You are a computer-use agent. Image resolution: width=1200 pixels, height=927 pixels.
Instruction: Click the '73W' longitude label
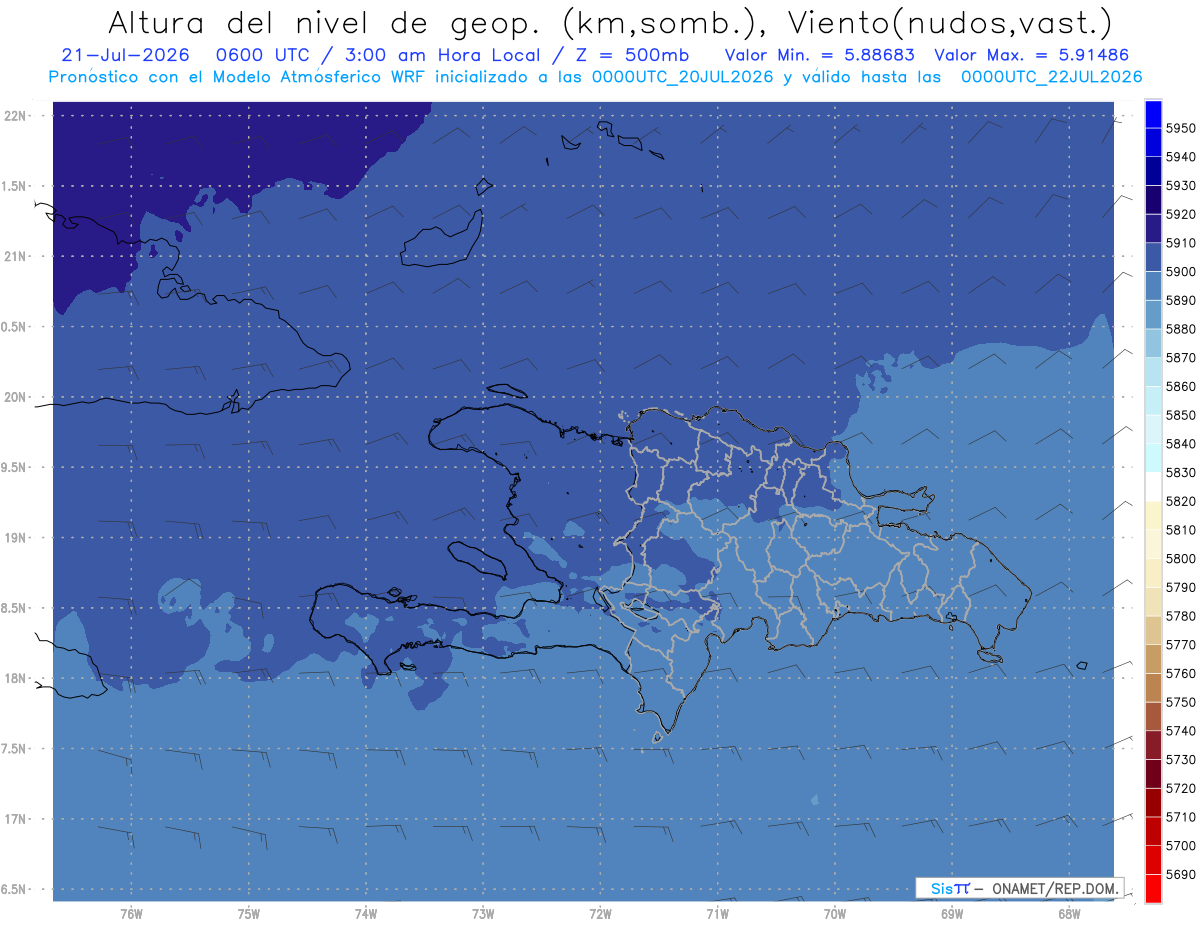click(x=483, y=914)
